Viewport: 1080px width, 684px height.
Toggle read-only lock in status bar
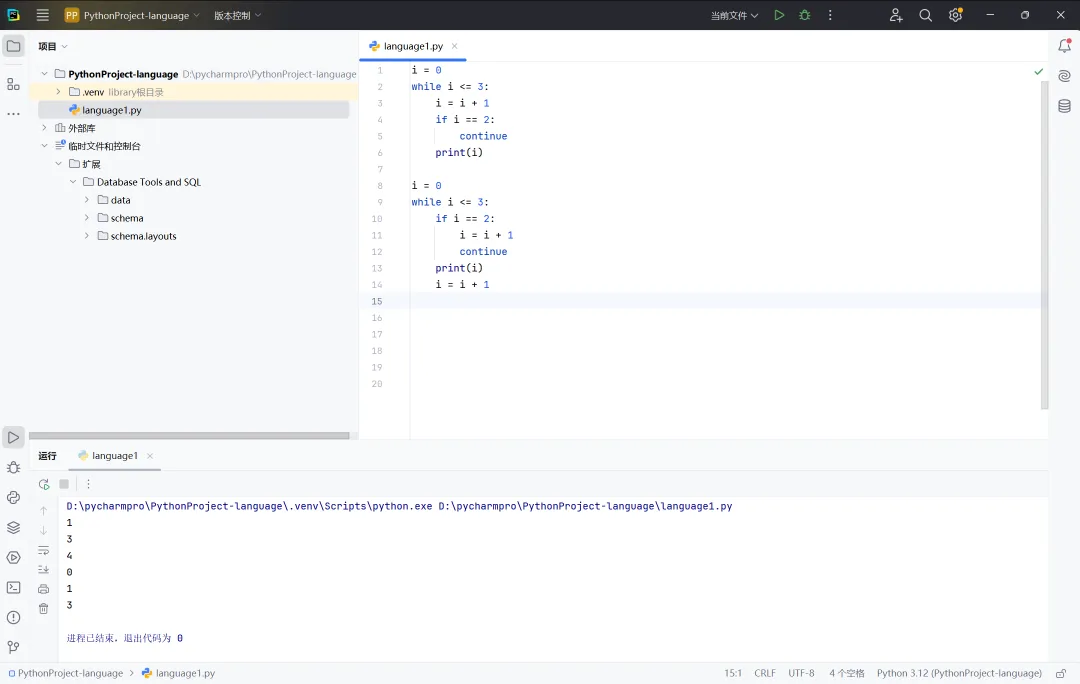click(x=1061, y=673)
